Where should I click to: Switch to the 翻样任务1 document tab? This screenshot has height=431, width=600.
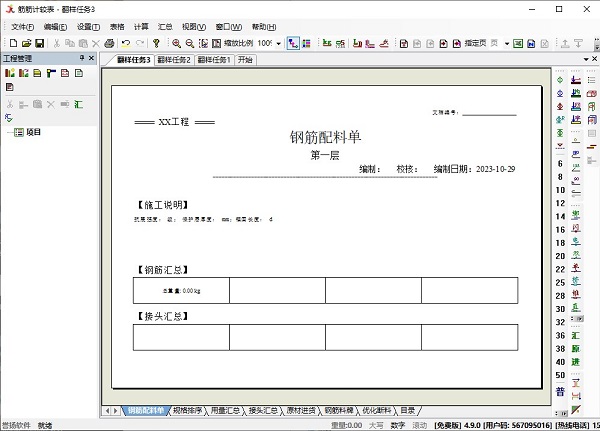pos(214,60)
